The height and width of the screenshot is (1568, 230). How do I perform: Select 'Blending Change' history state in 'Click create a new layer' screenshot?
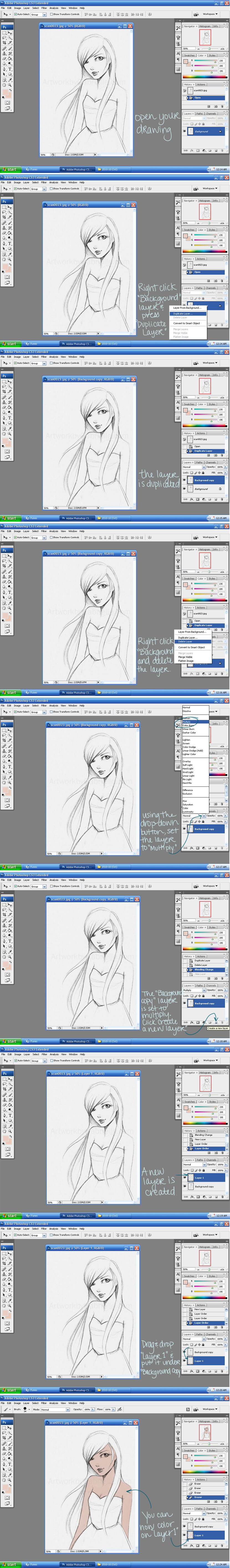204,970
